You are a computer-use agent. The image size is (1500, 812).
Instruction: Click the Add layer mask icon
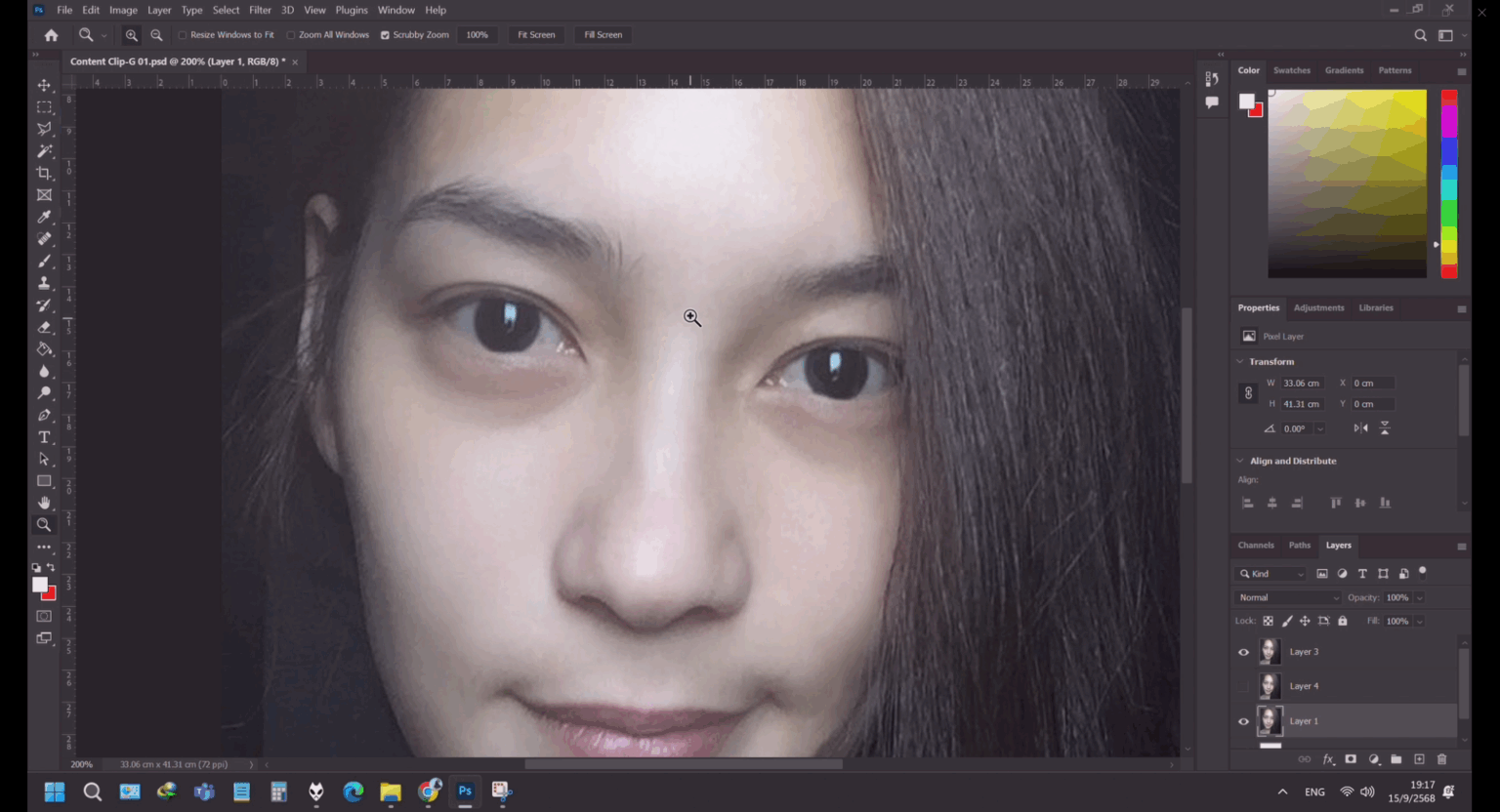coord(1350,759)
